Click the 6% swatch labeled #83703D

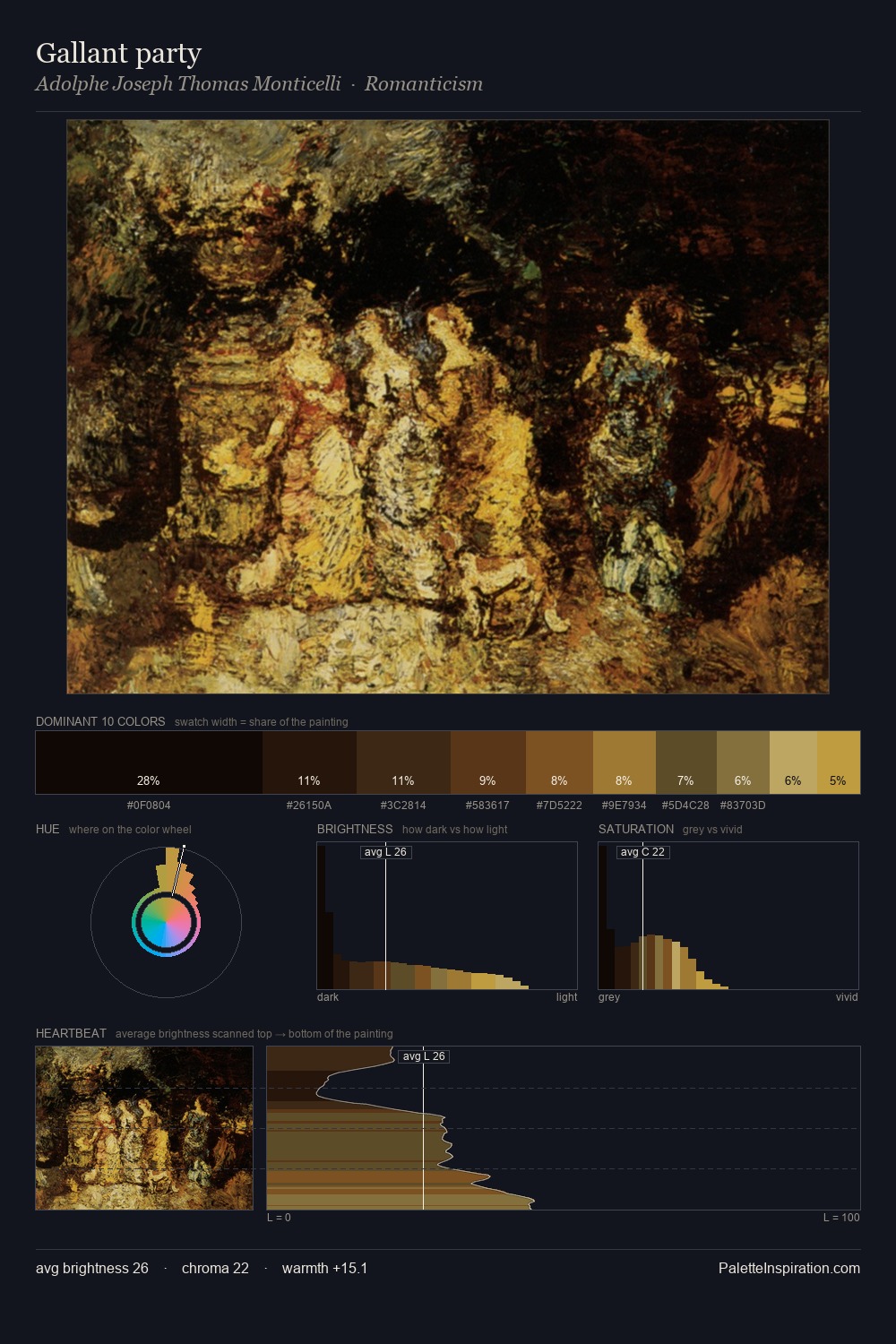(x=743, y=762)
